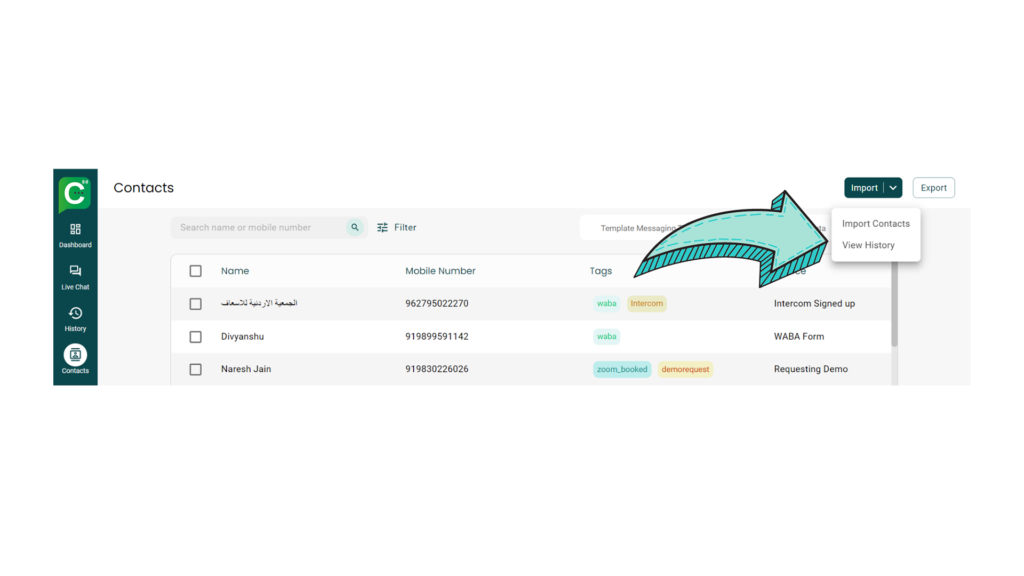
Task: Click the search magnifier icon
Action: point(355,228)
